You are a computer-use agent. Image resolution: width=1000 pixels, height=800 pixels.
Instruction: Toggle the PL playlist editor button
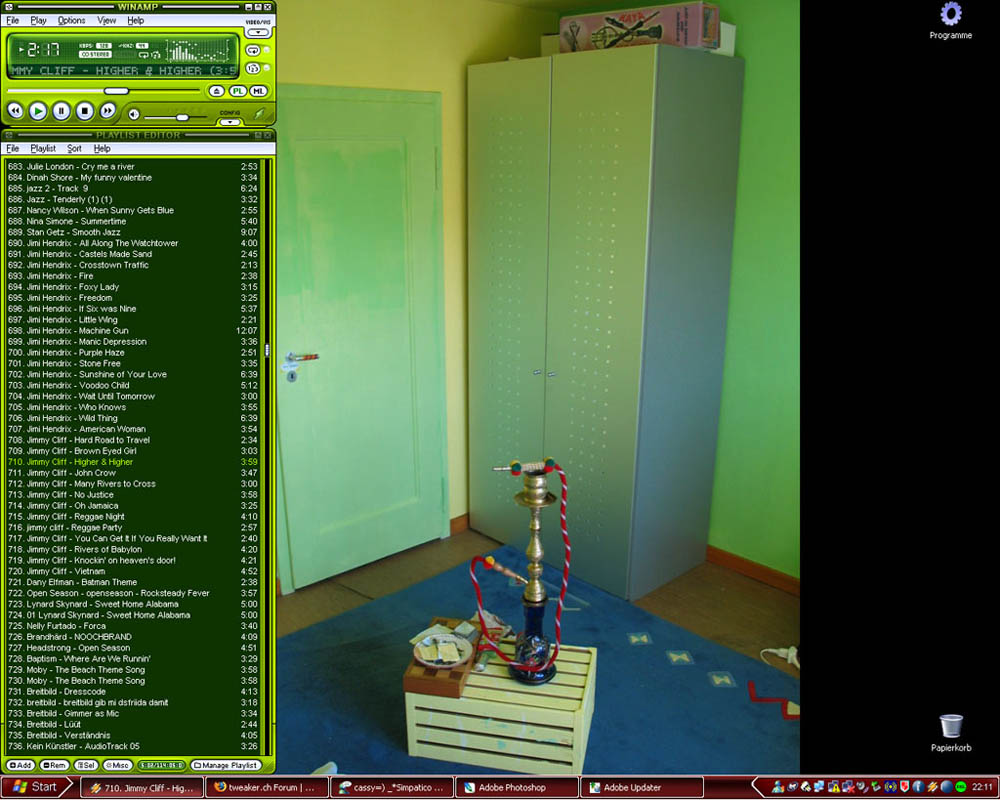point(238,91)
